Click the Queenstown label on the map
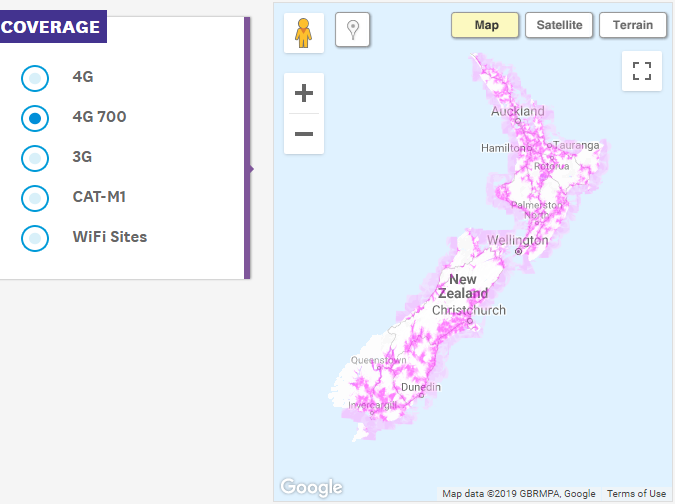The height and width of the screenshot is (504, 675). coord(378,360)
